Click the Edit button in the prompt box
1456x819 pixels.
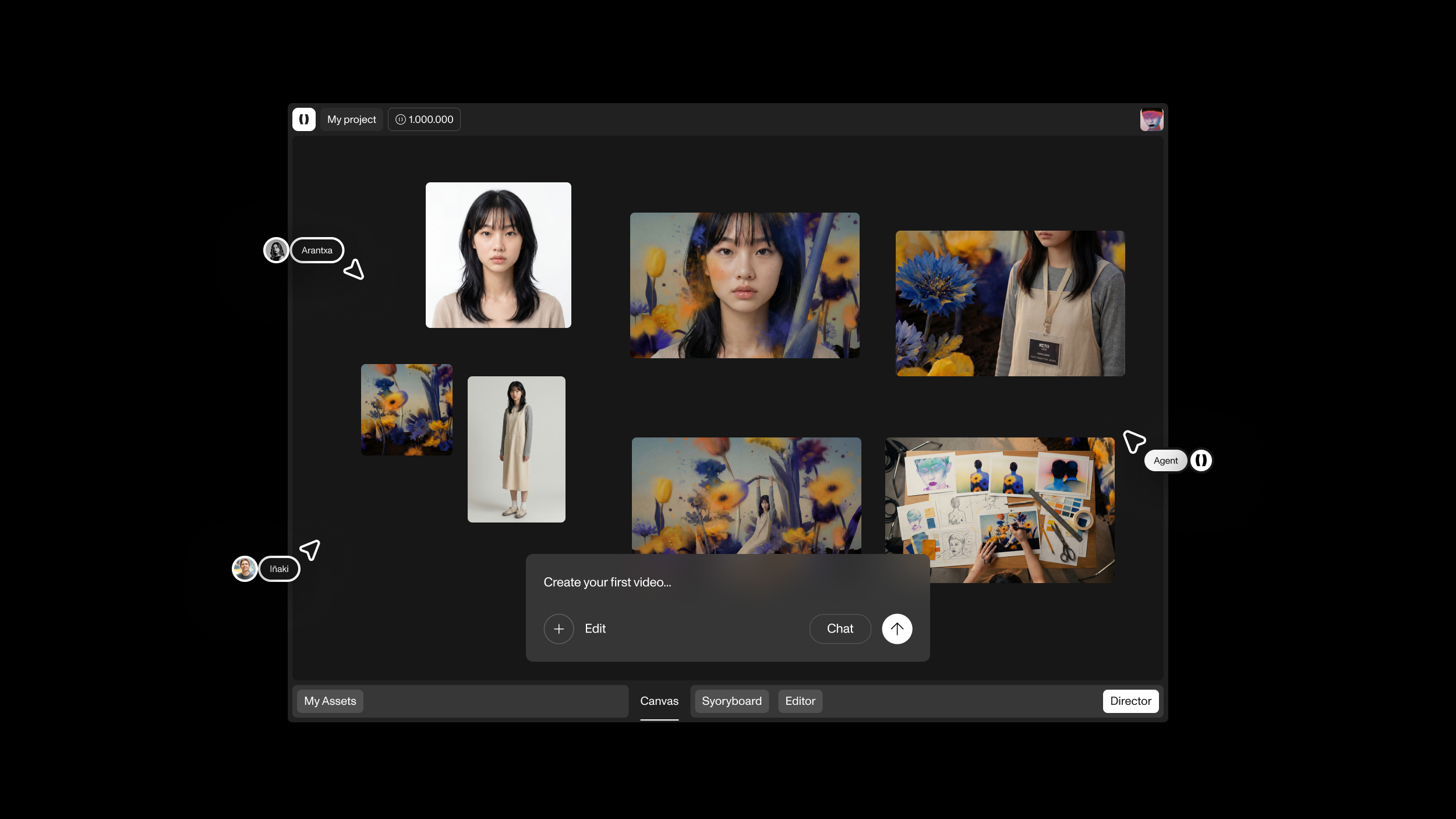coord(595,629)
